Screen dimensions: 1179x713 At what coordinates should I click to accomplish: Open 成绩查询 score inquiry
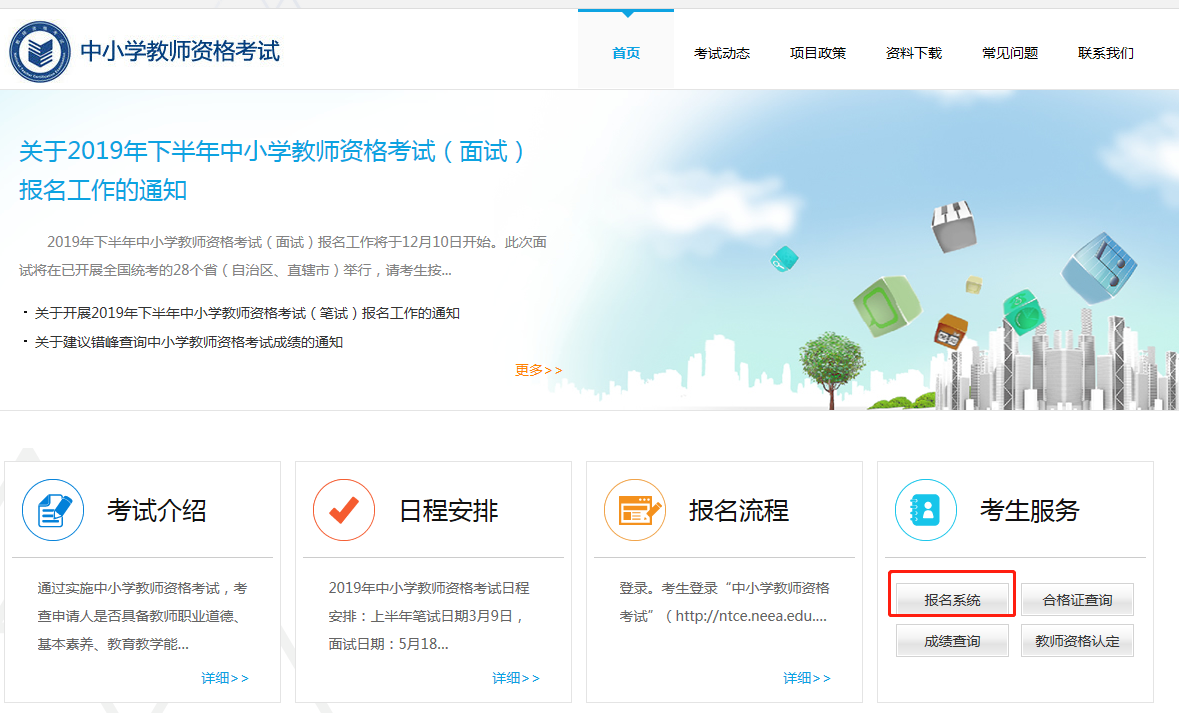(951, 639)
